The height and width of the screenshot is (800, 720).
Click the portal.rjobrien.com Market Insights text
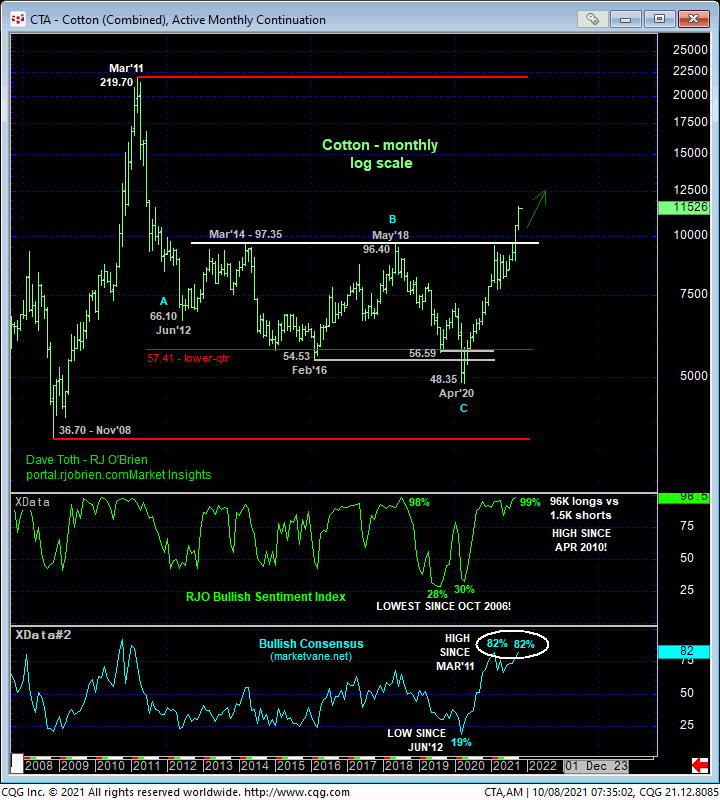coord(119,475)
